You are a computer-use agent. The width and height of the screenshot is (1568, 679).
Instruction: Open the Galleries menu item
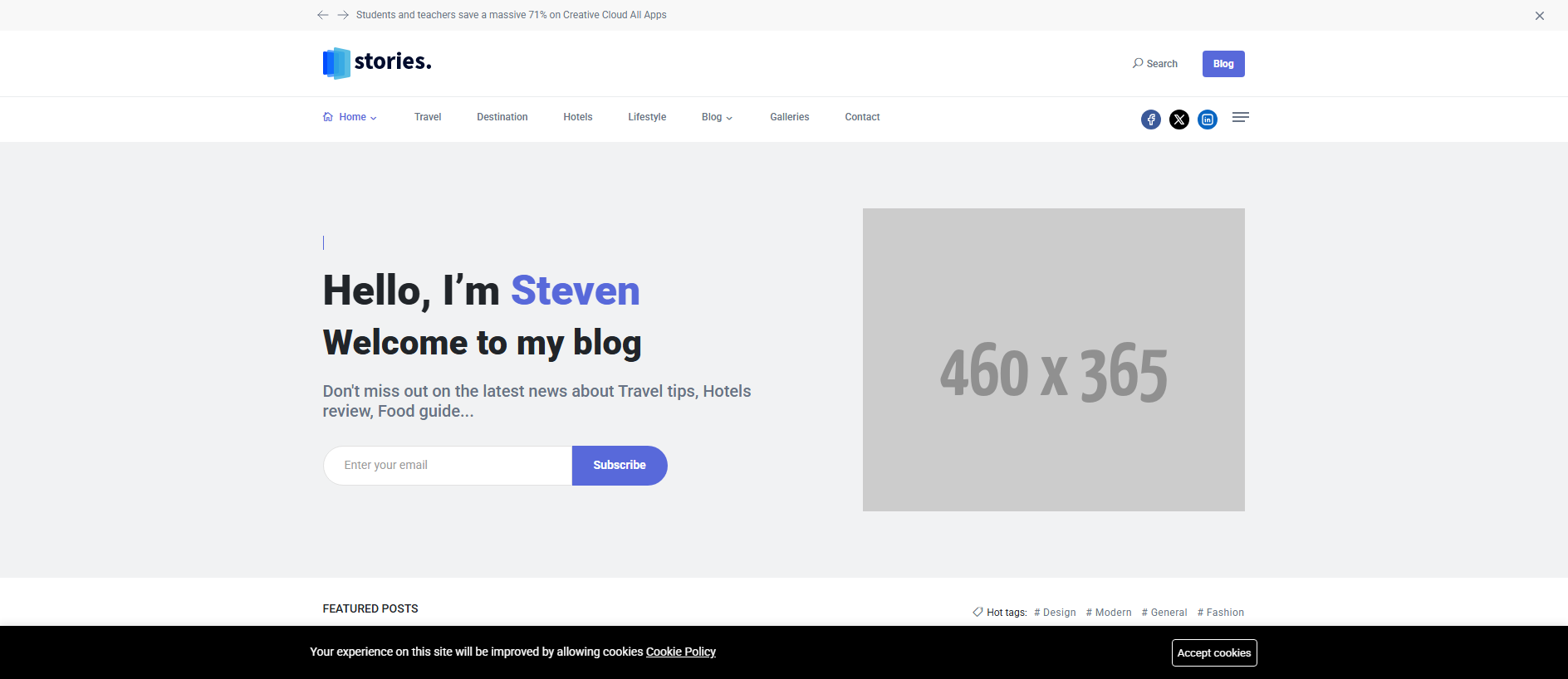click(x=790, y=117)
